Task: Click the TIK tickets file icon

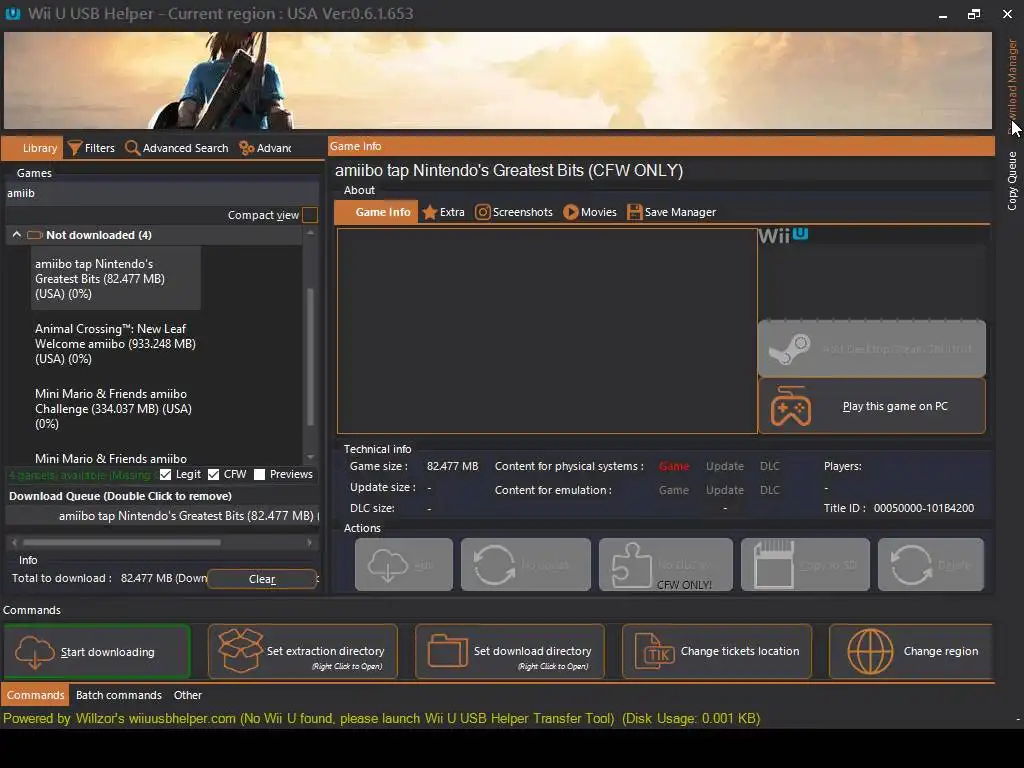Action: (x=655, y=651)
